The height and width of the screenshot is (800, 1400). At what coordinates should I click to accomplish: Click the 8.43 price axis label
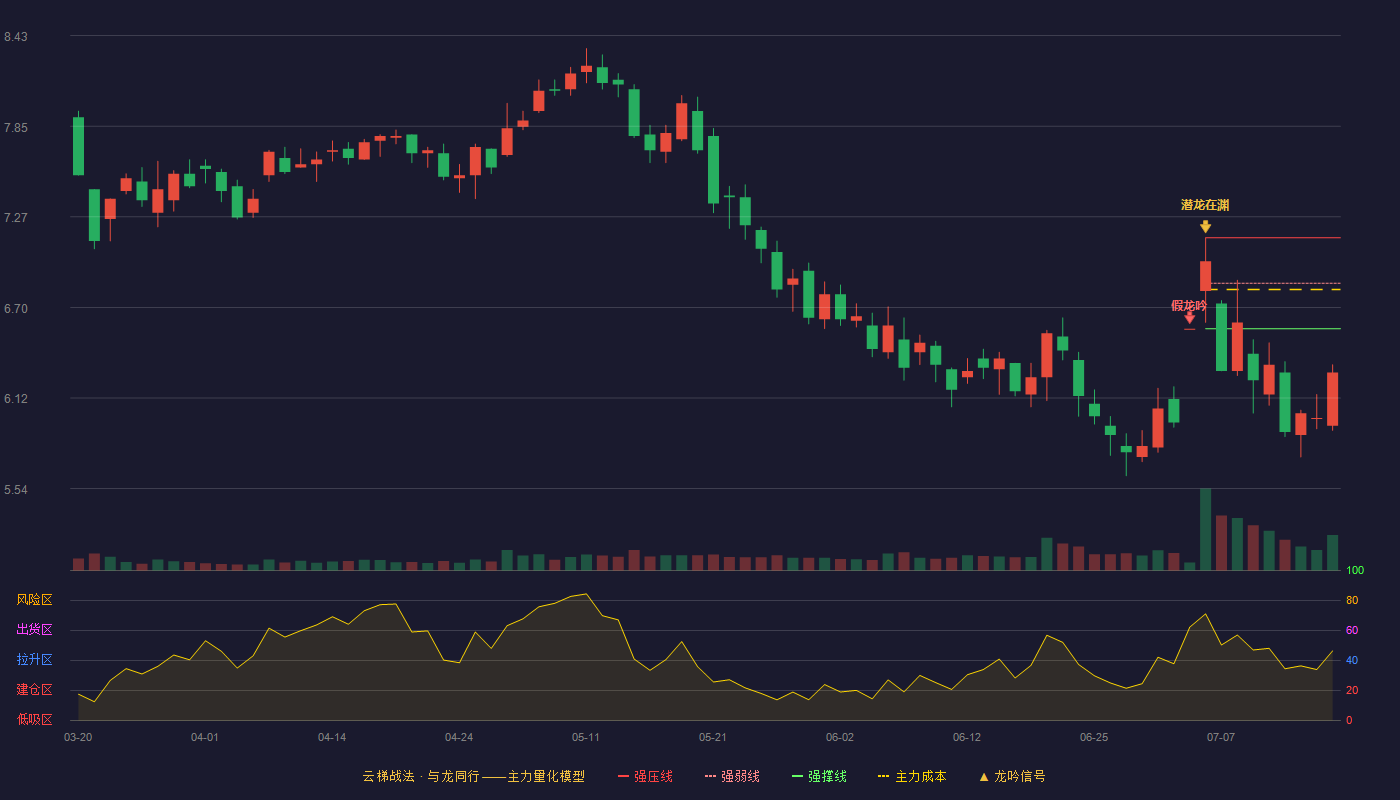15,37
